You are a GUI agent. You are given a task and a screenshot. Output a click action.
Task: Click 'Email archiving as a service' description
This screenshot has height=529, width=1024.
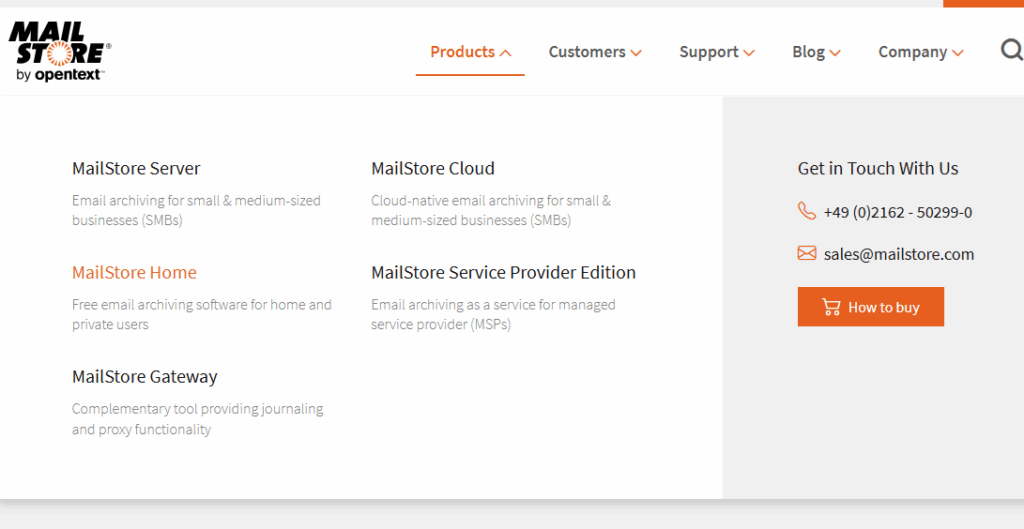click(493, 314)
